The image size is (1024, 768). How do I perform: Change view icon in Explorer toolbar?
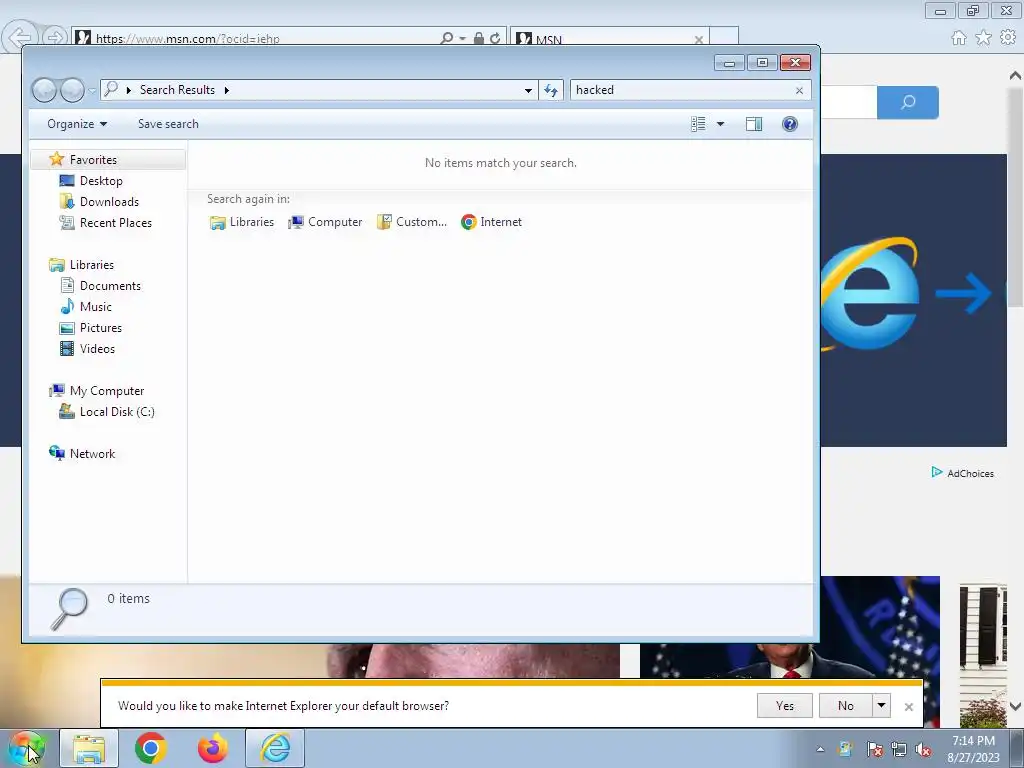tap(698, 124)
